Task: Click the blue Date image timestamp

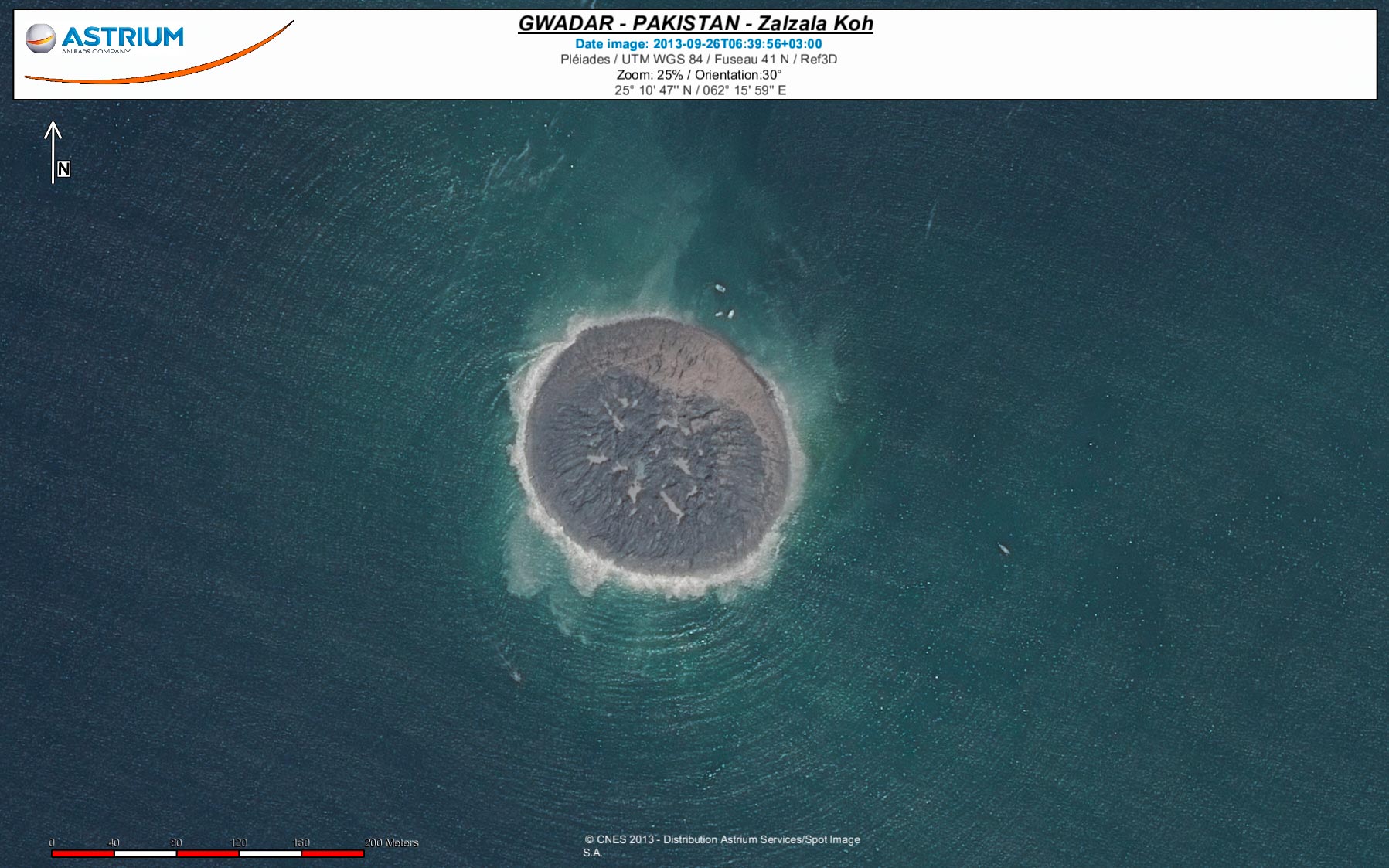Action: pyautogui.click(x=698, y=44)
